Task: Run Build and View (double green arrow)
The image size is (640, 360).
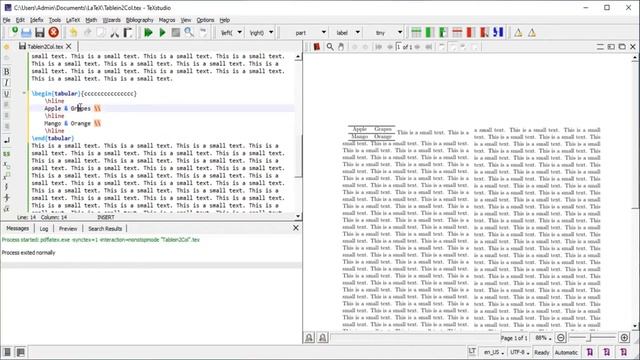Action: (148, 32)
